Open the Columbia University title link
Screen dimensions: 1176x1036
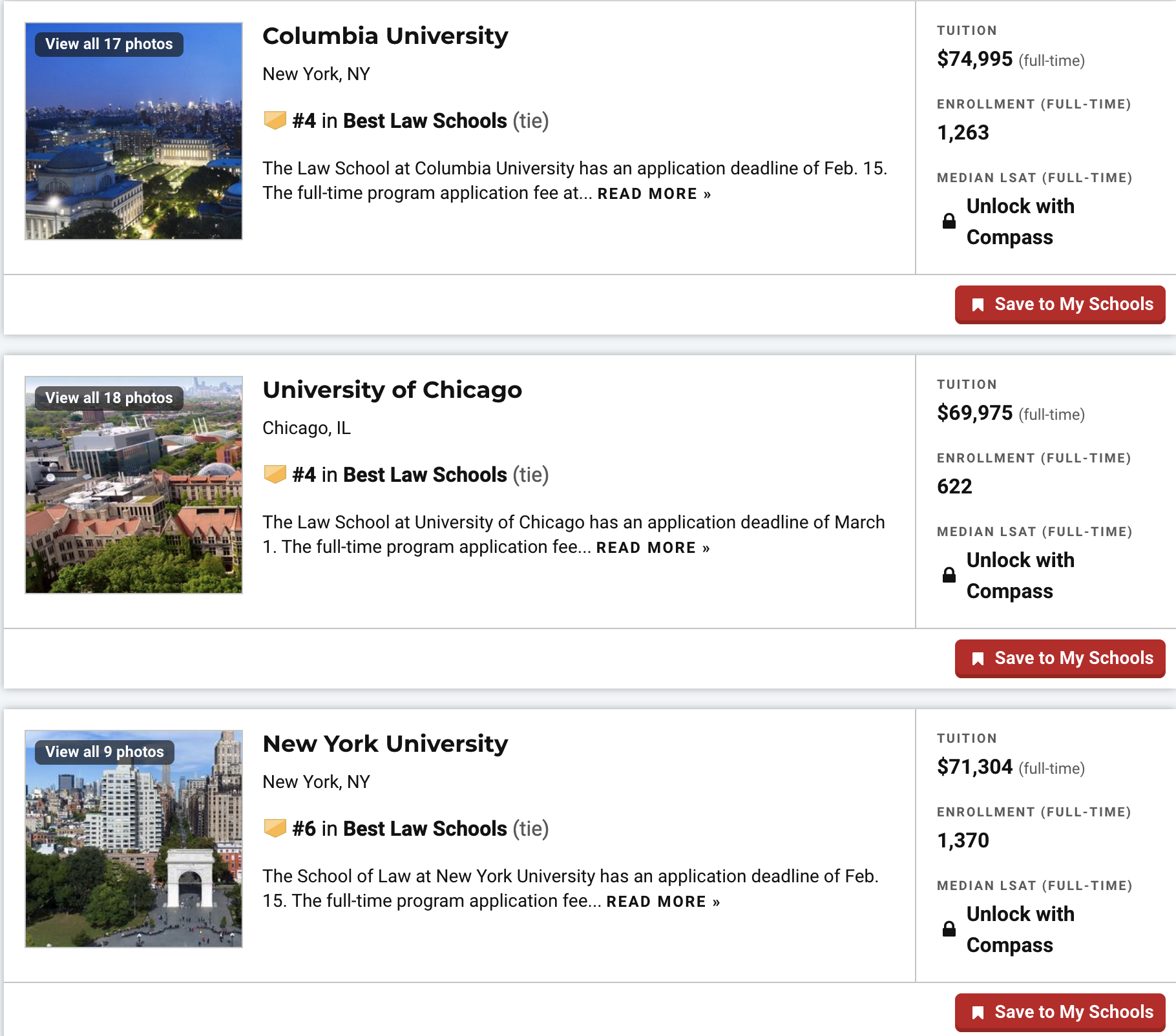point(385,36)
